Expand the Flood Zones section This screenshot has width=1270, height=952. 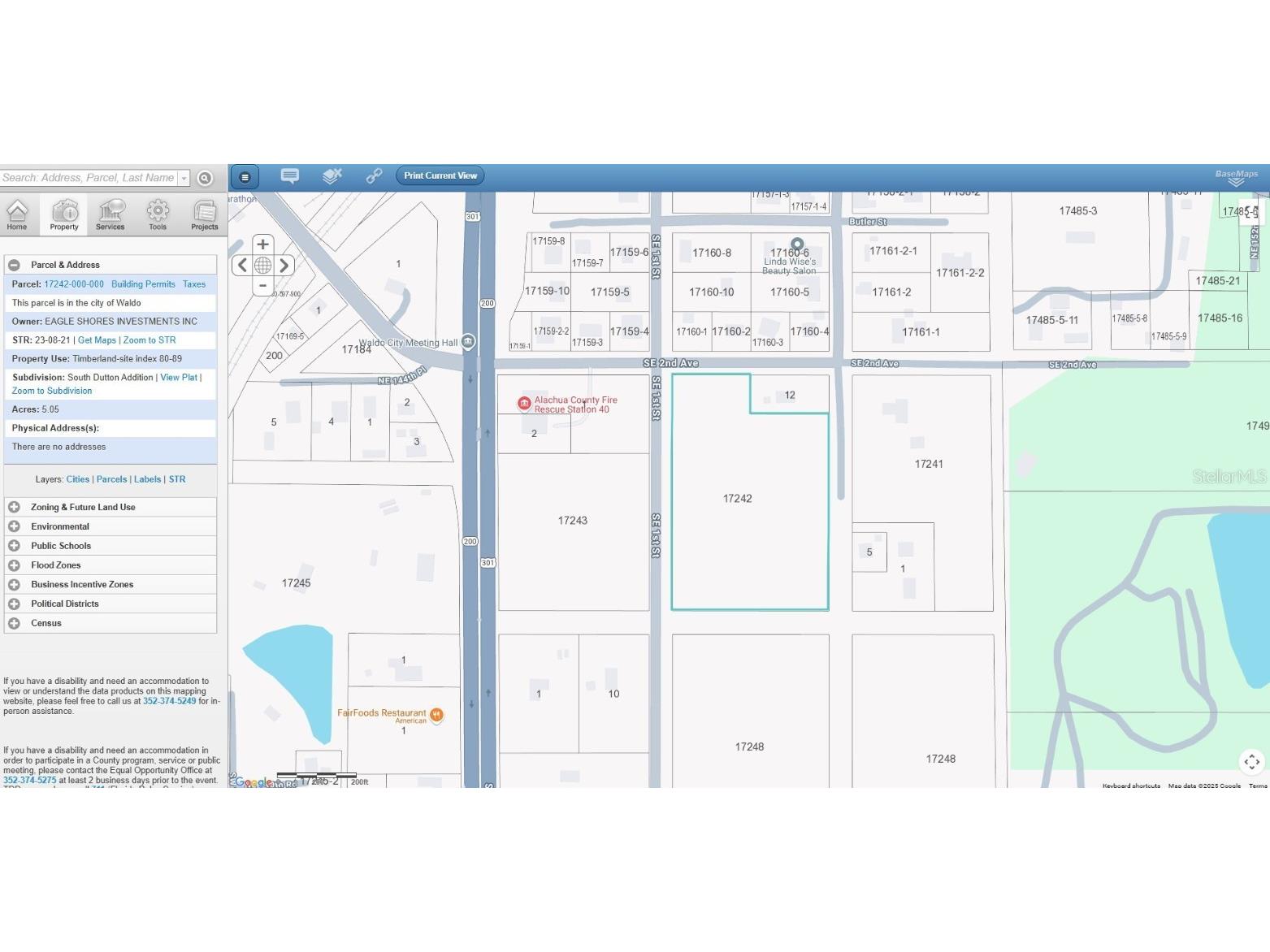coord(15,565)
